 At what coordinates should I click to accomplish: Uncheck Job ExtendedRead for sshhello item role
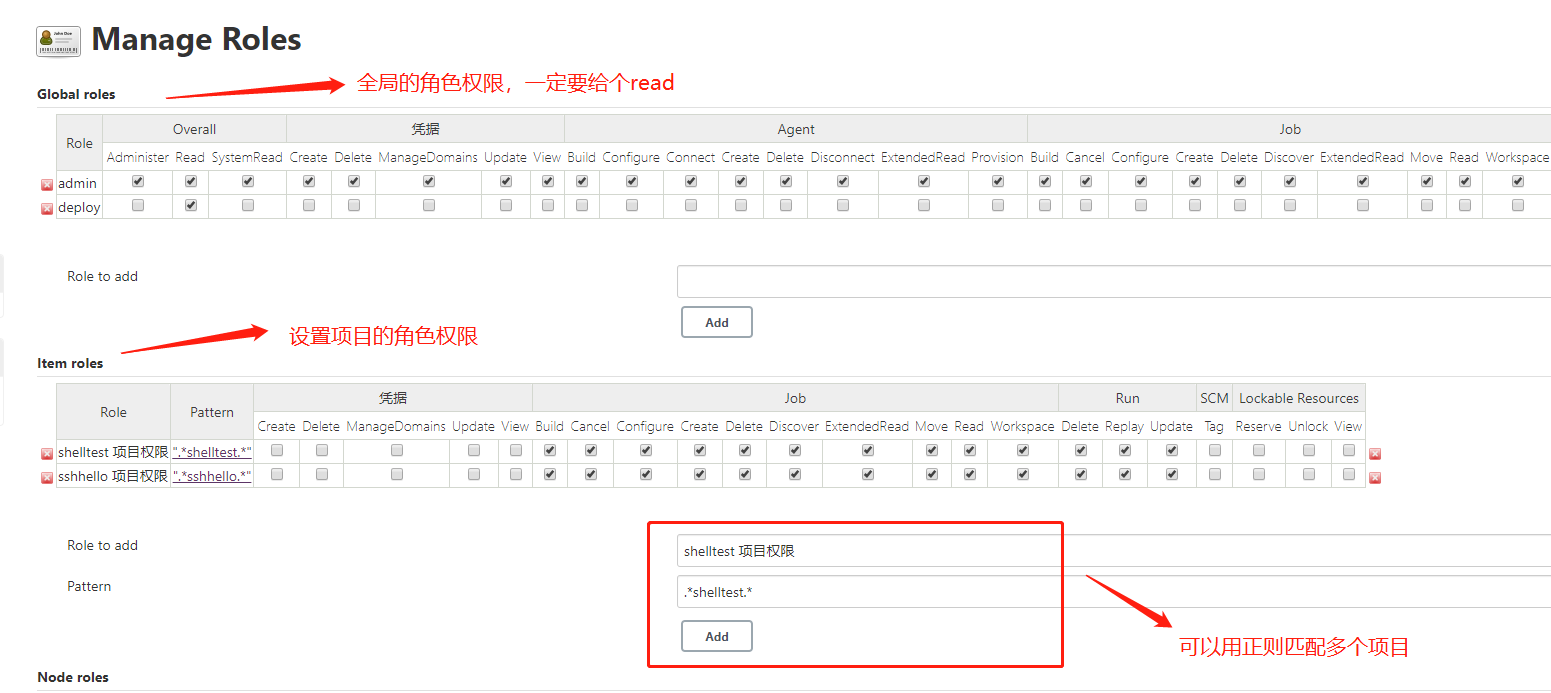(868, 474)
